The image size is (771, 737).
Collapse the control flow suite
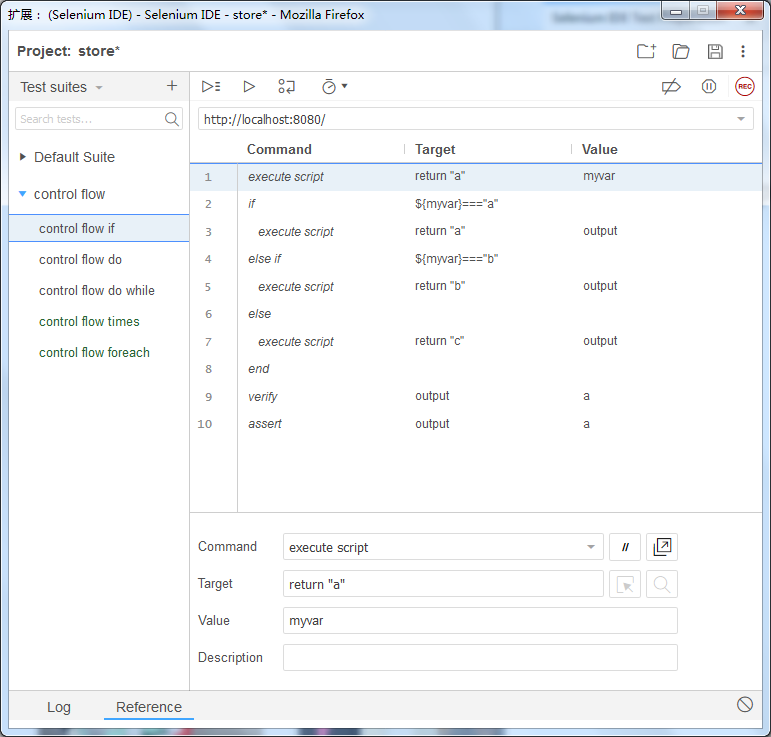point(23,194)
